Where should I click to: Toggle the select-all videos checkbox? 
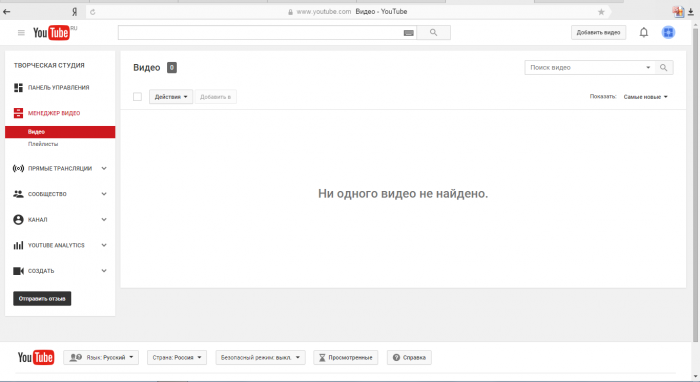coord(138,97)
